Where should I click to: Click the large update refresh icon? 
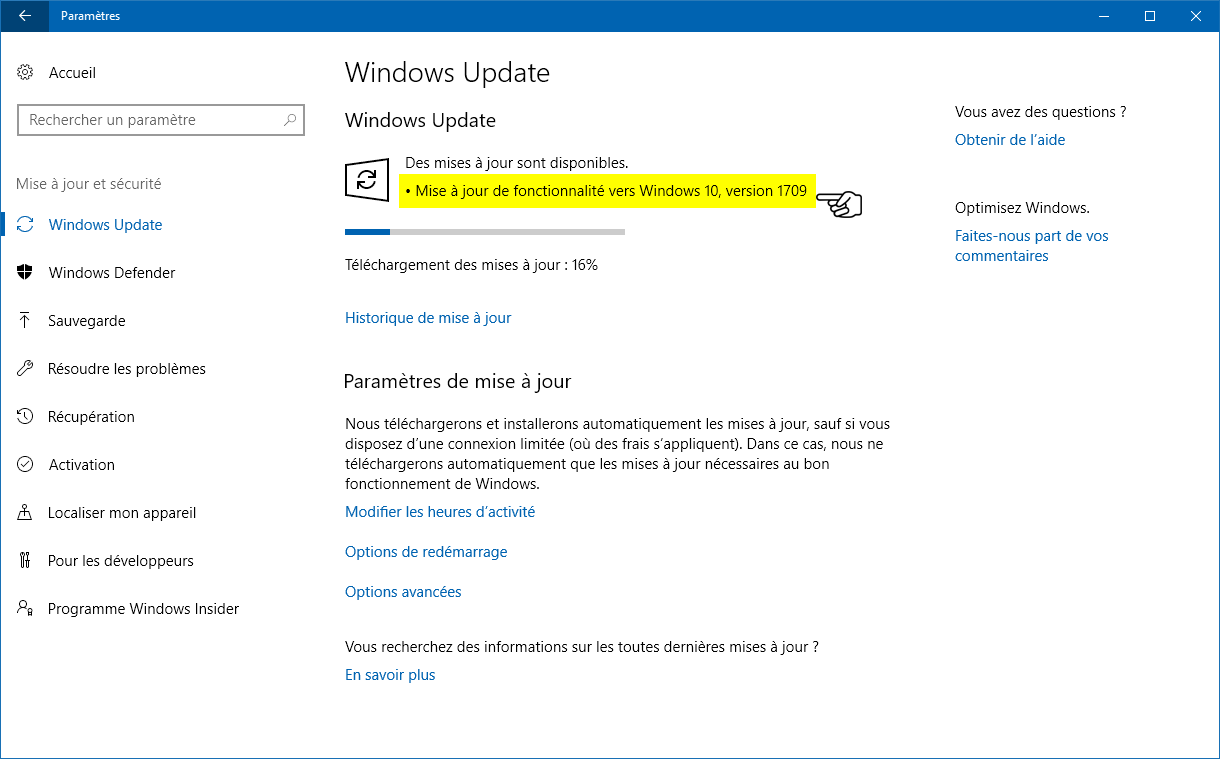pos(367,180)
